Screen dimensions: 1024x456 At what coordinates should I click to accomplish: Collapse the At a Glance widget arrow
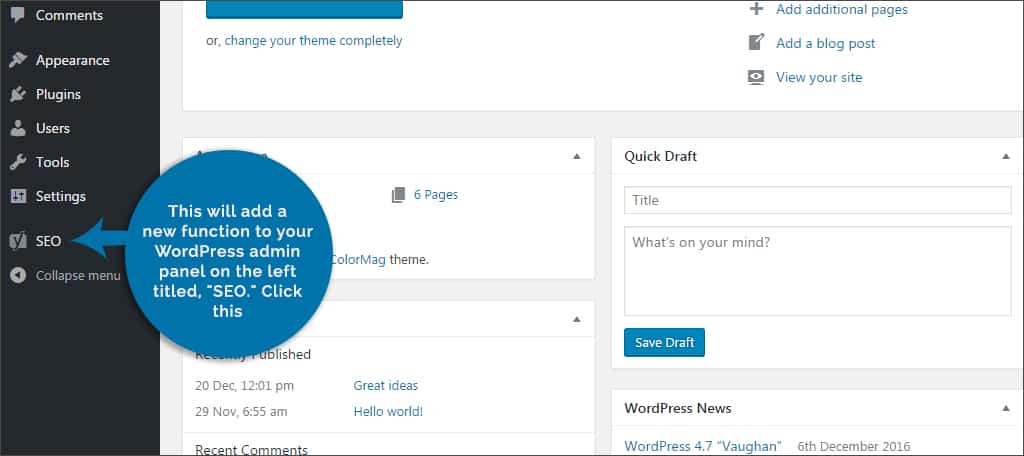tap(577, 156)
